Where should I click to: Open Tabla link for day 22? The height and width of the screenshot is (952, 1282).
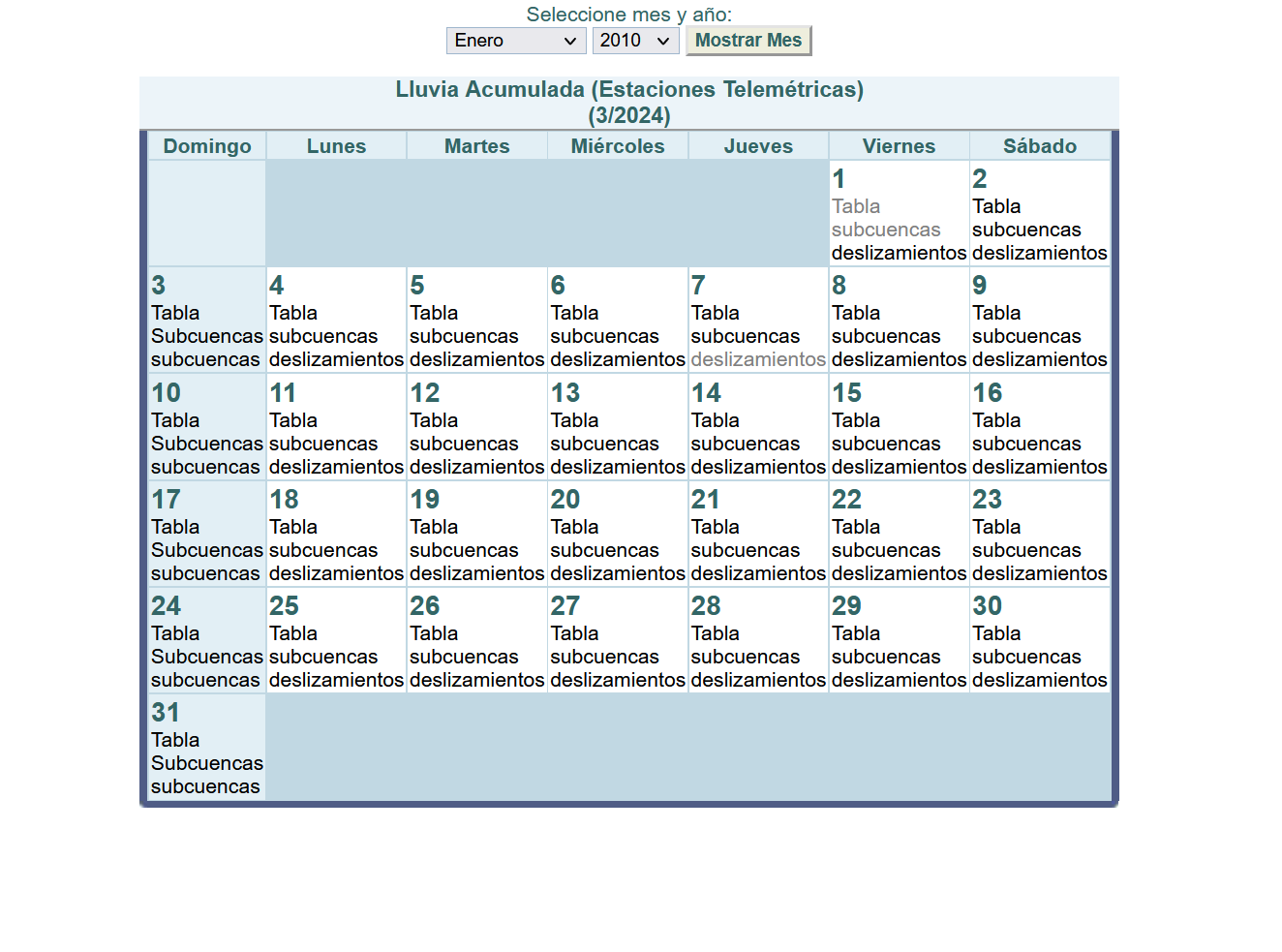(x=856, y=527)
